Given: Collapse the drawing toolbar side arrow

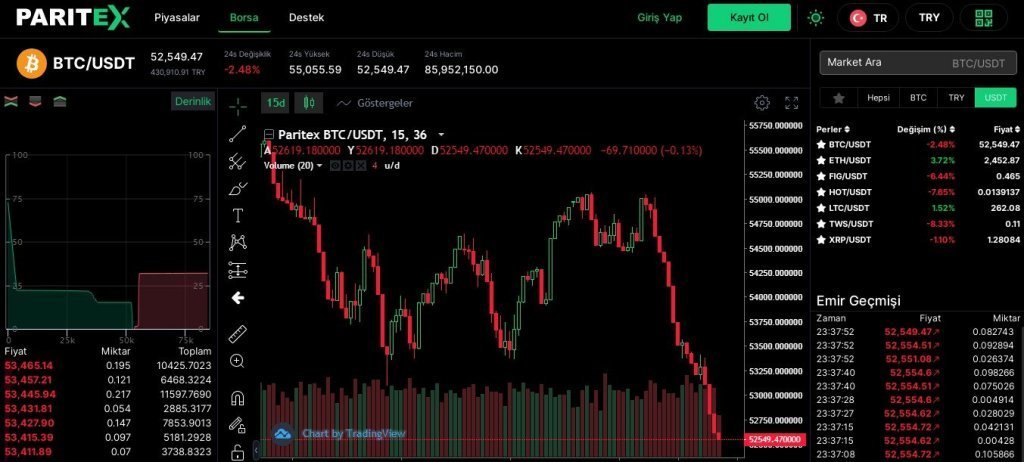Looking at the screenshot, I should [x=256, y=450].
